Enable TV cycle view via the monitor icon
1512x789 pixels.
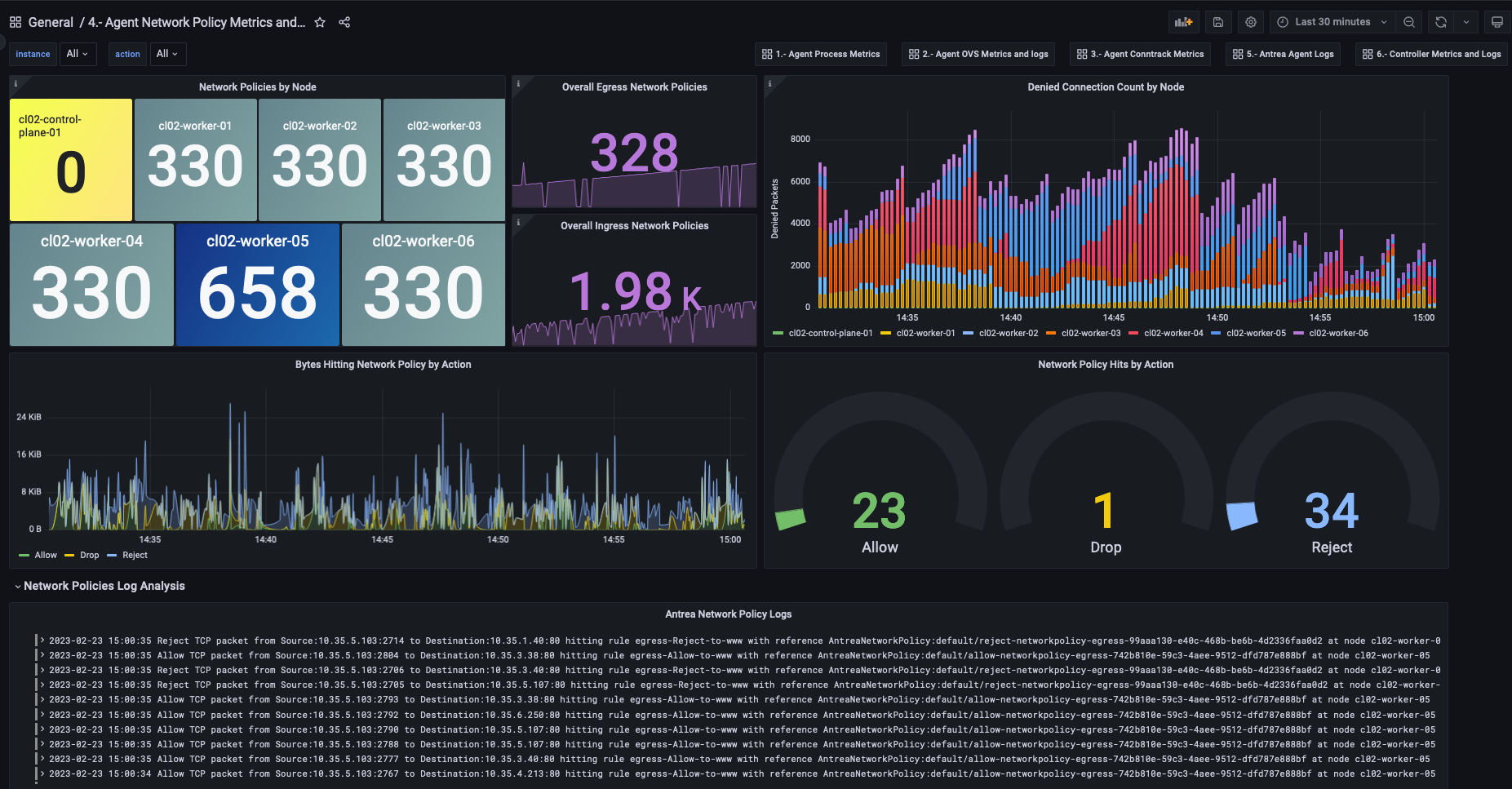(x=1496, y=22)
